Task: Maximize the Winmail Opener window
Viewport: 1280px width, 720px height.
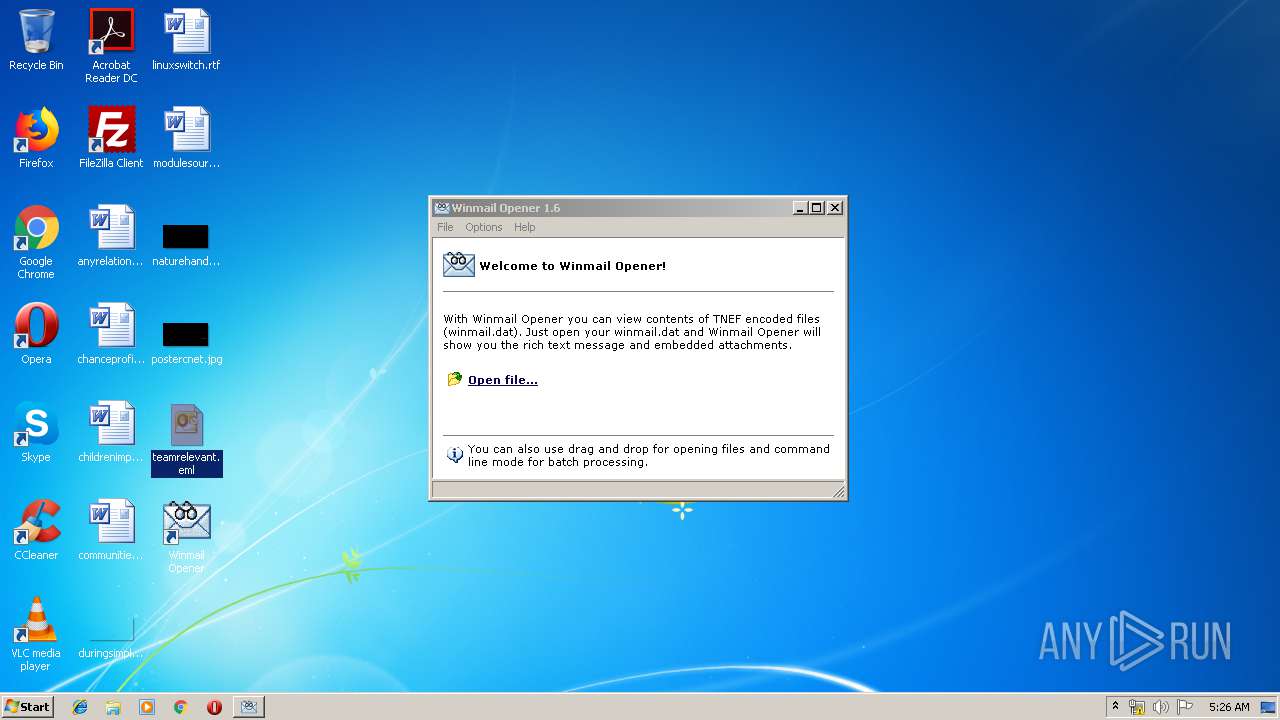Action: click(817, 208)
